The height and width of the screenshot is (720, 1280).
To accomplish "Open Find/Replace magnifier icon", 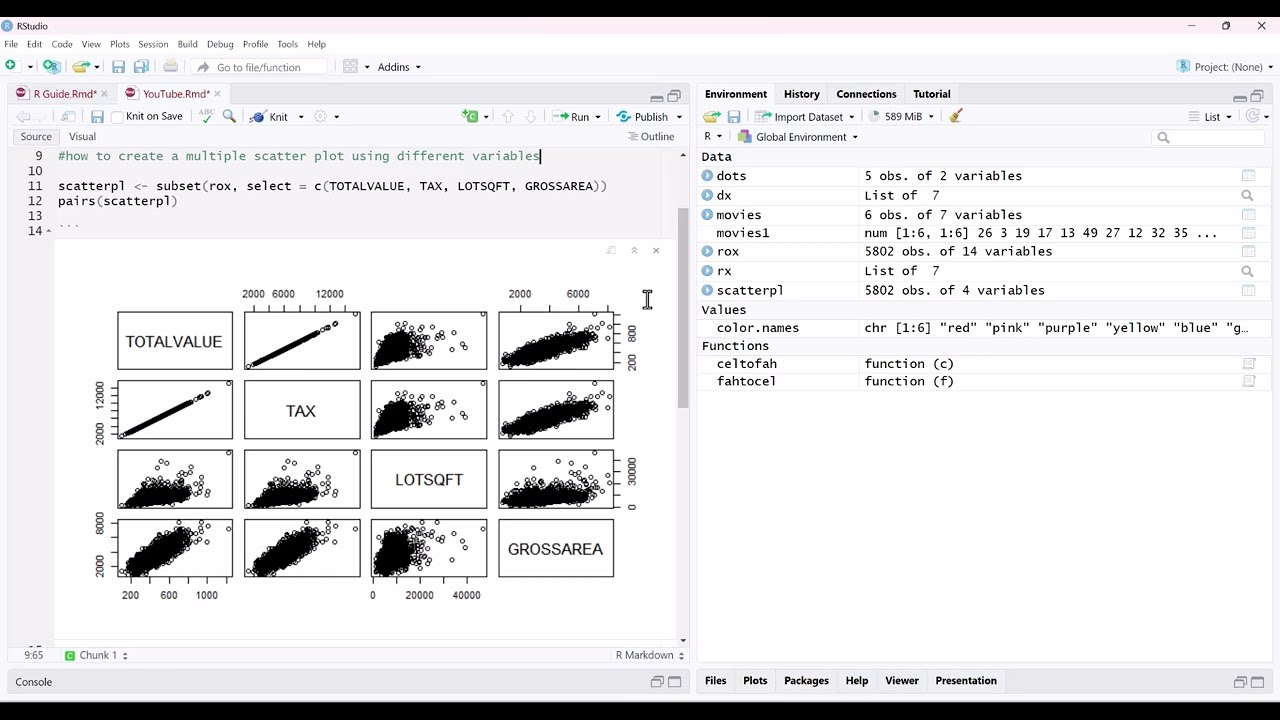I will [x=229, y=116].
